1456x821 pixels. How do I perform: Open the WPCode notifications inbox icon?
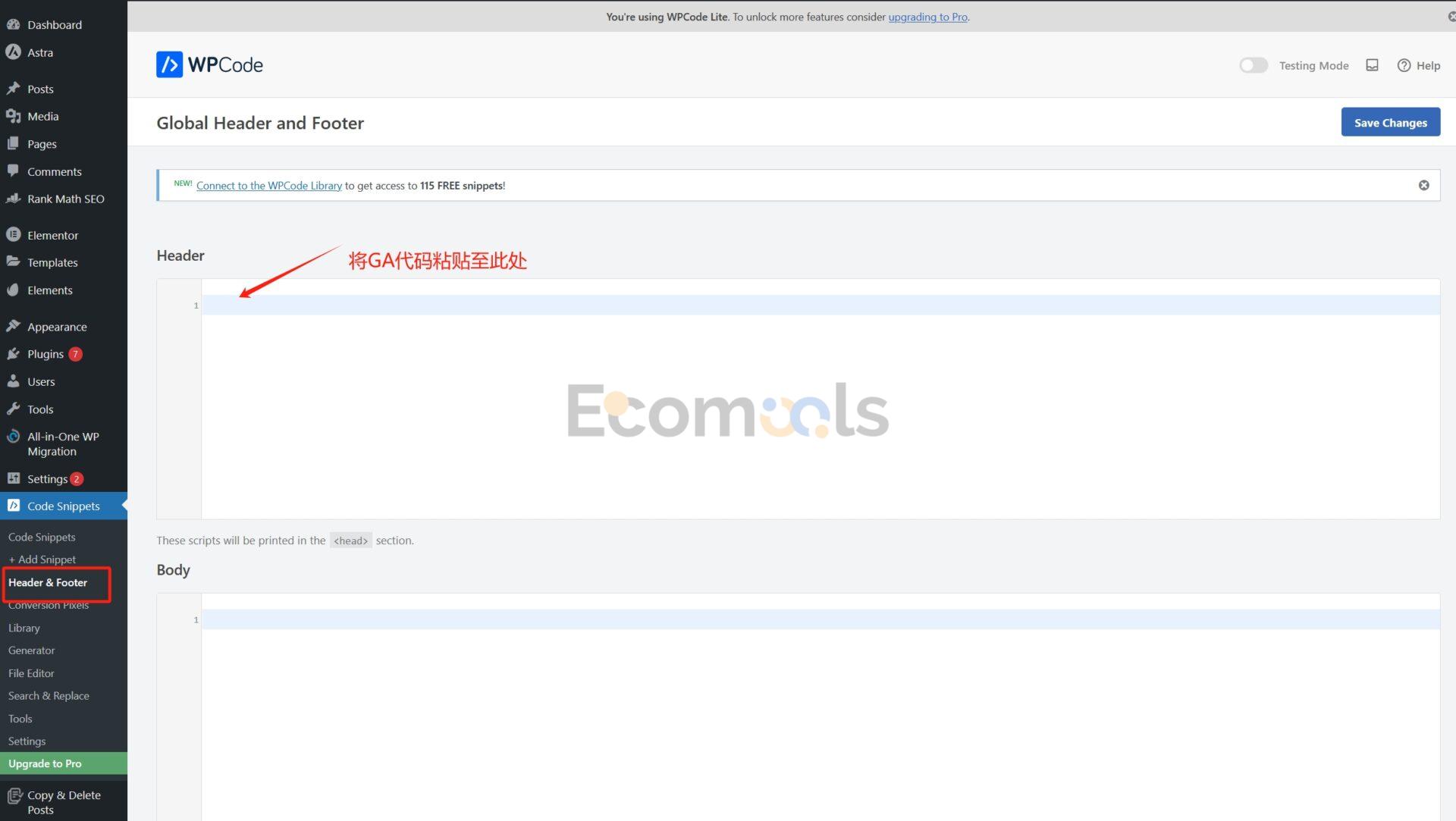[1372, 65]
